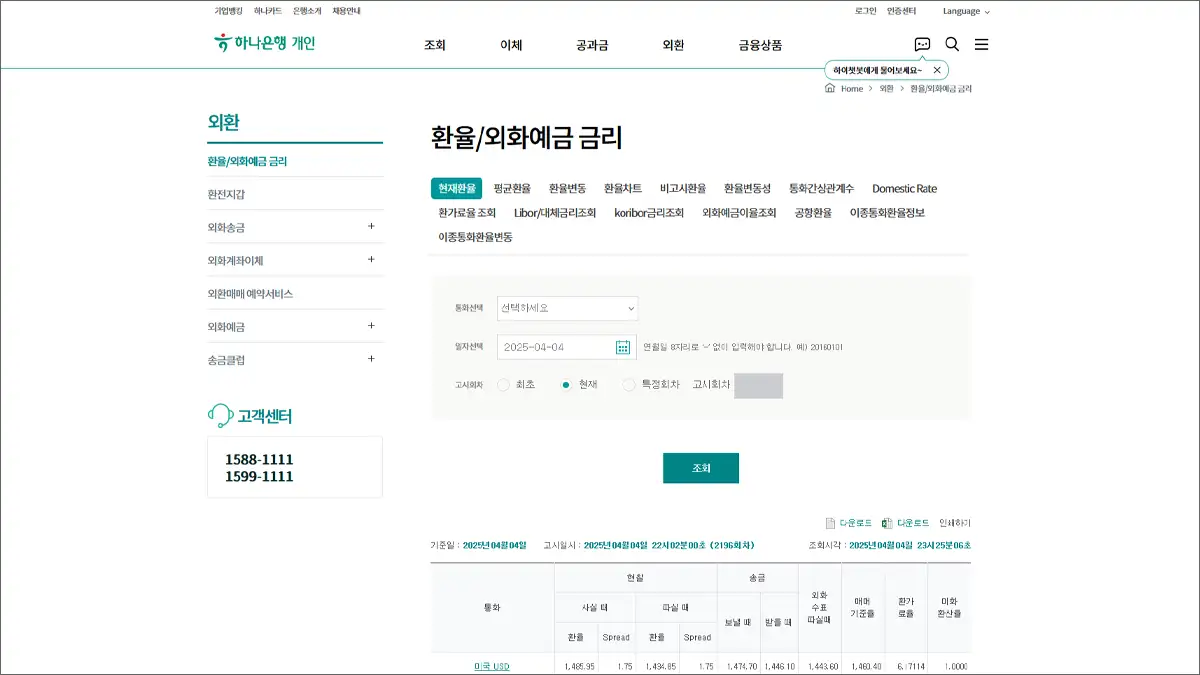Expand the 외화예금 sidebar section

click(370, 324)
